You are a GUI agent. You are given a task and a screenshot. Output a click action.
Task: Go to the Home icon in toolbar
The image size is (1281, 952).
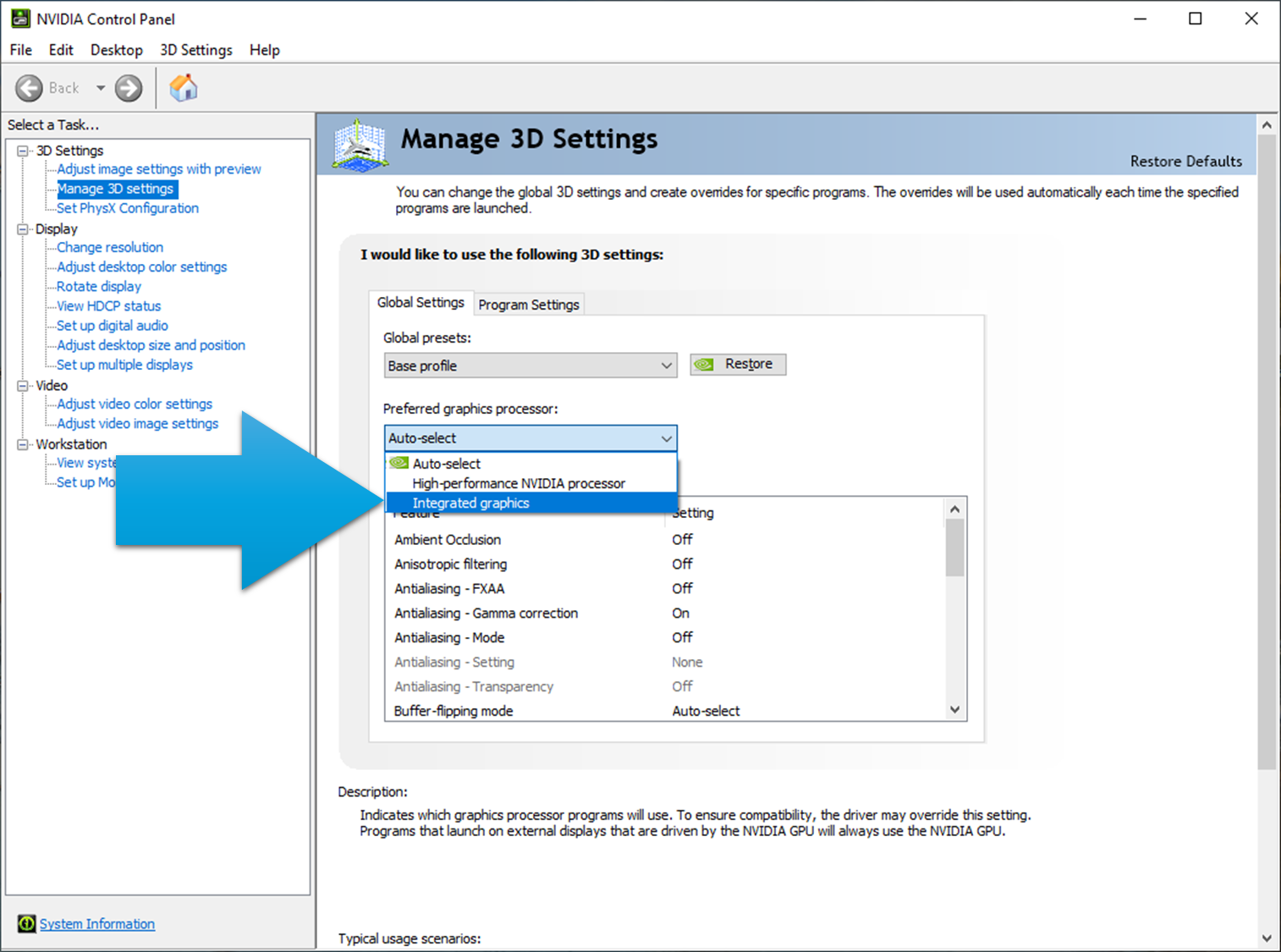click(x=183, y=88)
